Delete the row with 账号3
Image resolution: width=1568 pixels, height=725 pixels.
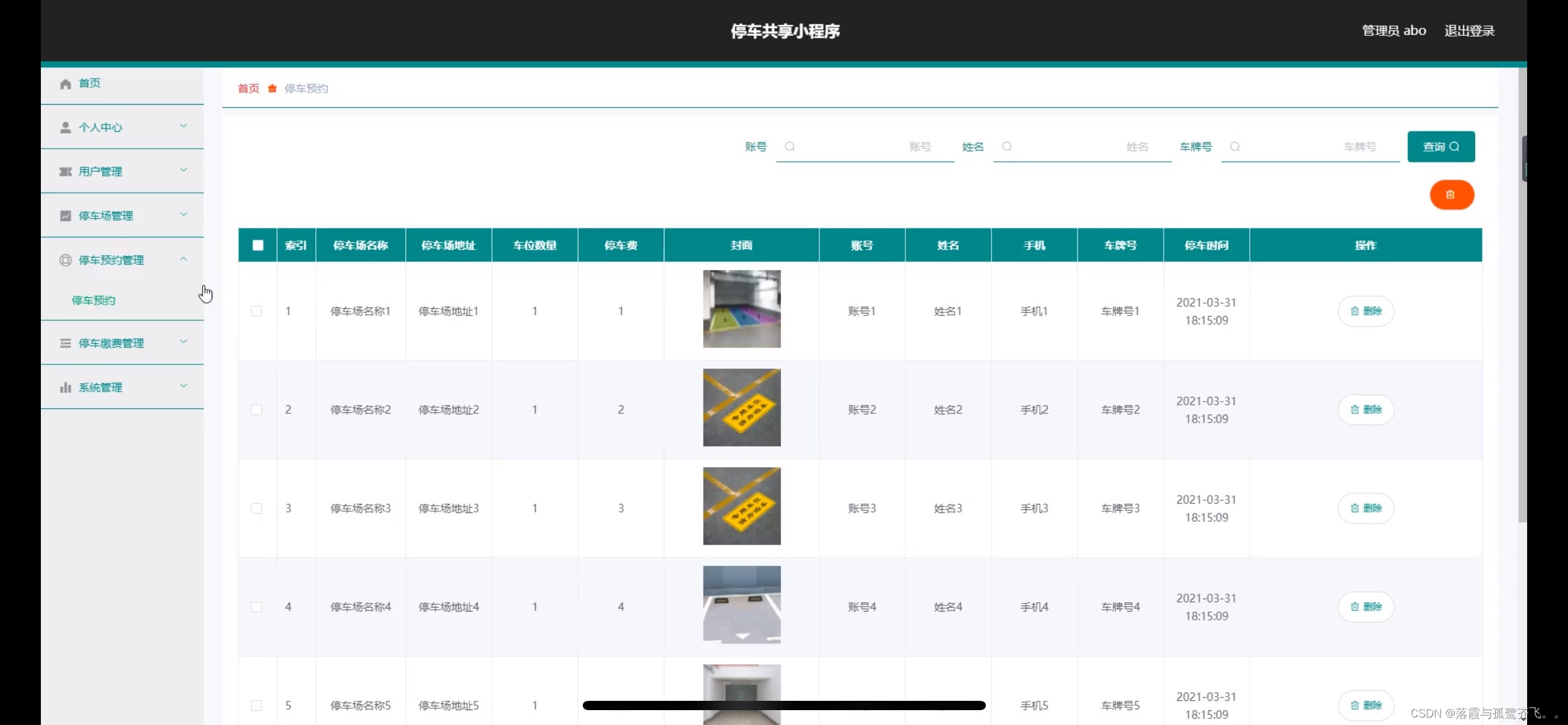pos(1365,508)
